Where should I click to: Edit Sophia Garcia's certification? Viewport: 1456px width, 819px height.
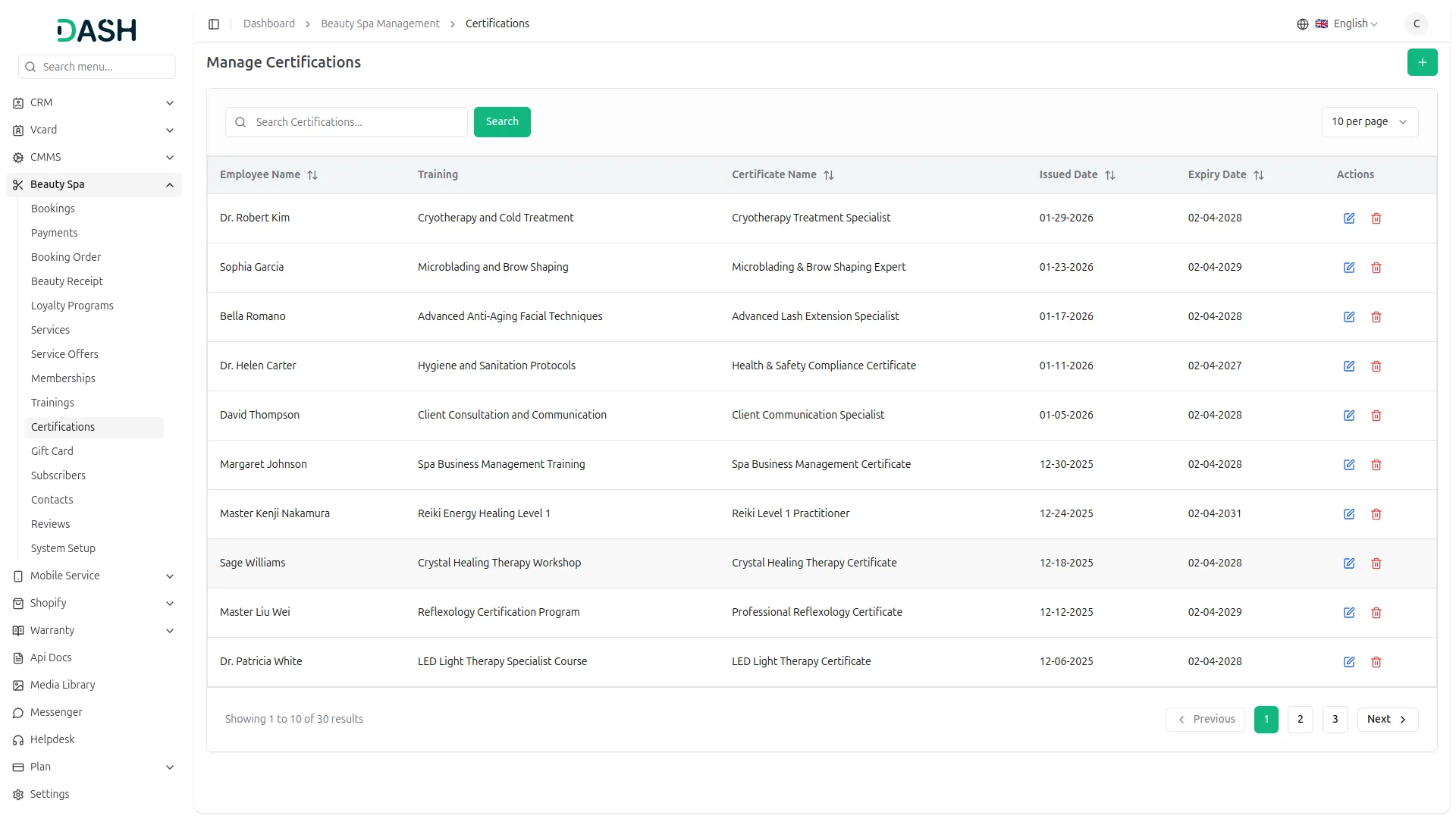coord(1349,268)
